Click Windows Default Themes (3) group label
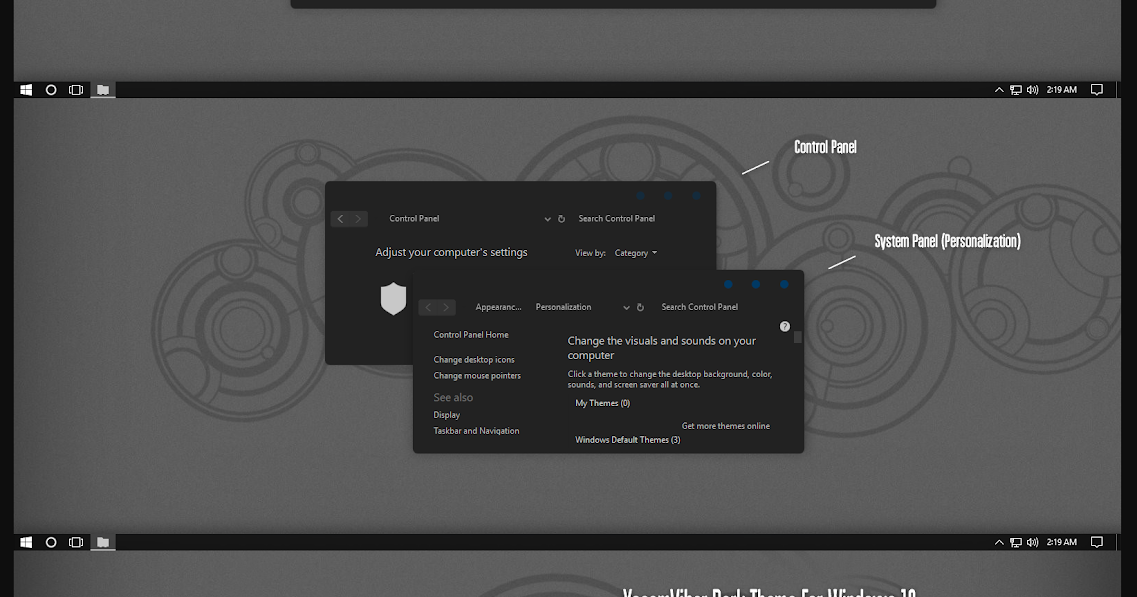Screen dimensions: 1137x597 point(628,440)
